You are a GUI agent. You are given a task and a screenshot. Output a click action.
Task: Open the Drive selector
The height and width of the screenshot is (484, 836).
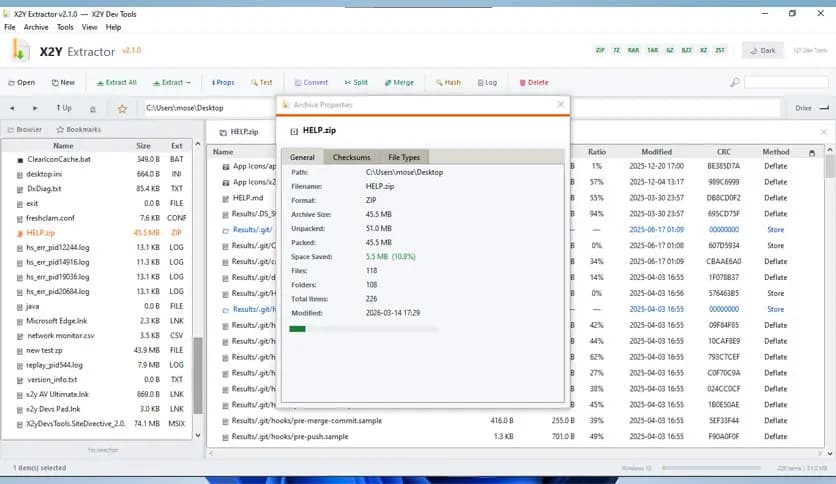tap(811, 108)
